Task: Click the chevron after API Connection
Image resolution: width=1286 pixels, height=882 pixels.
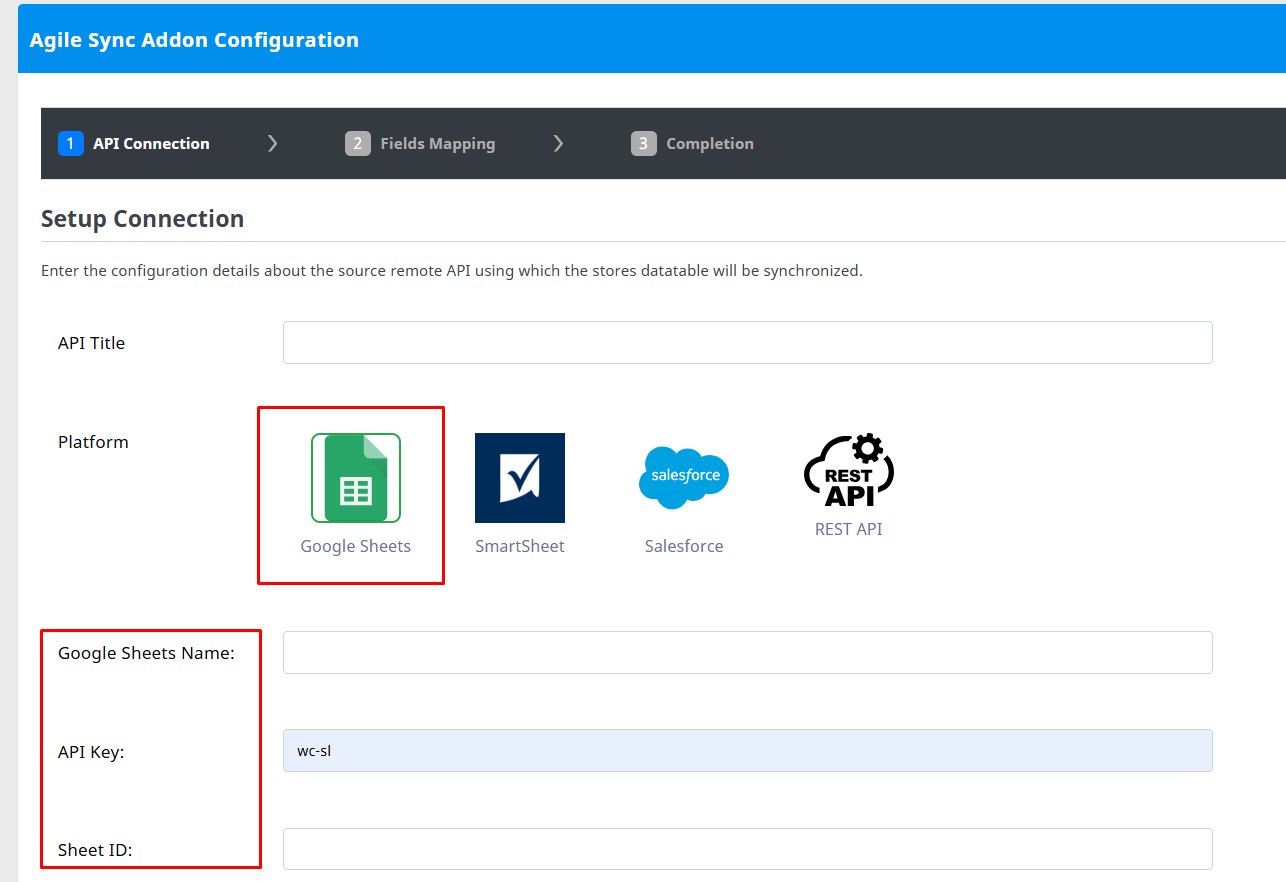Action: (272, 144)
